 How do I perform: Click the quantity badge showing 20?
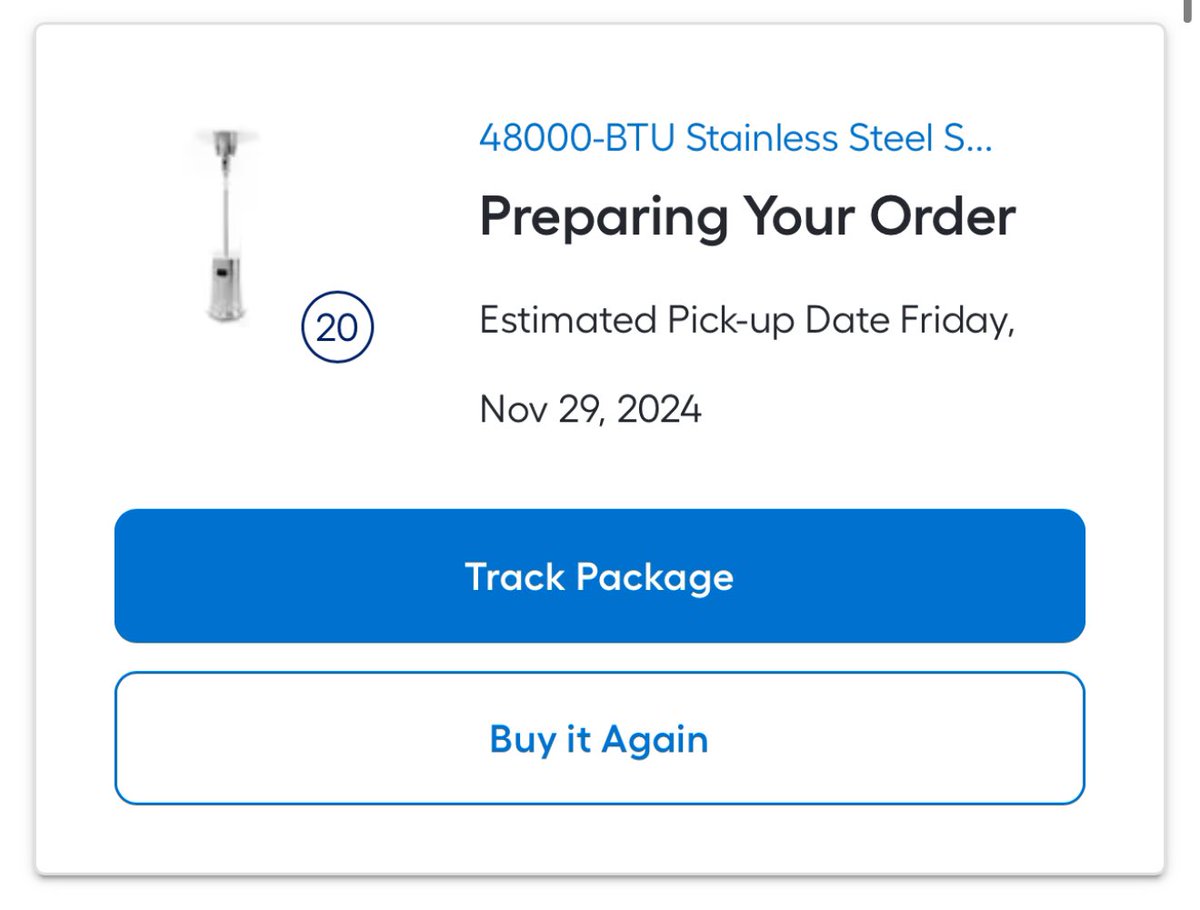pyautogui.click(x=337, y=327)
